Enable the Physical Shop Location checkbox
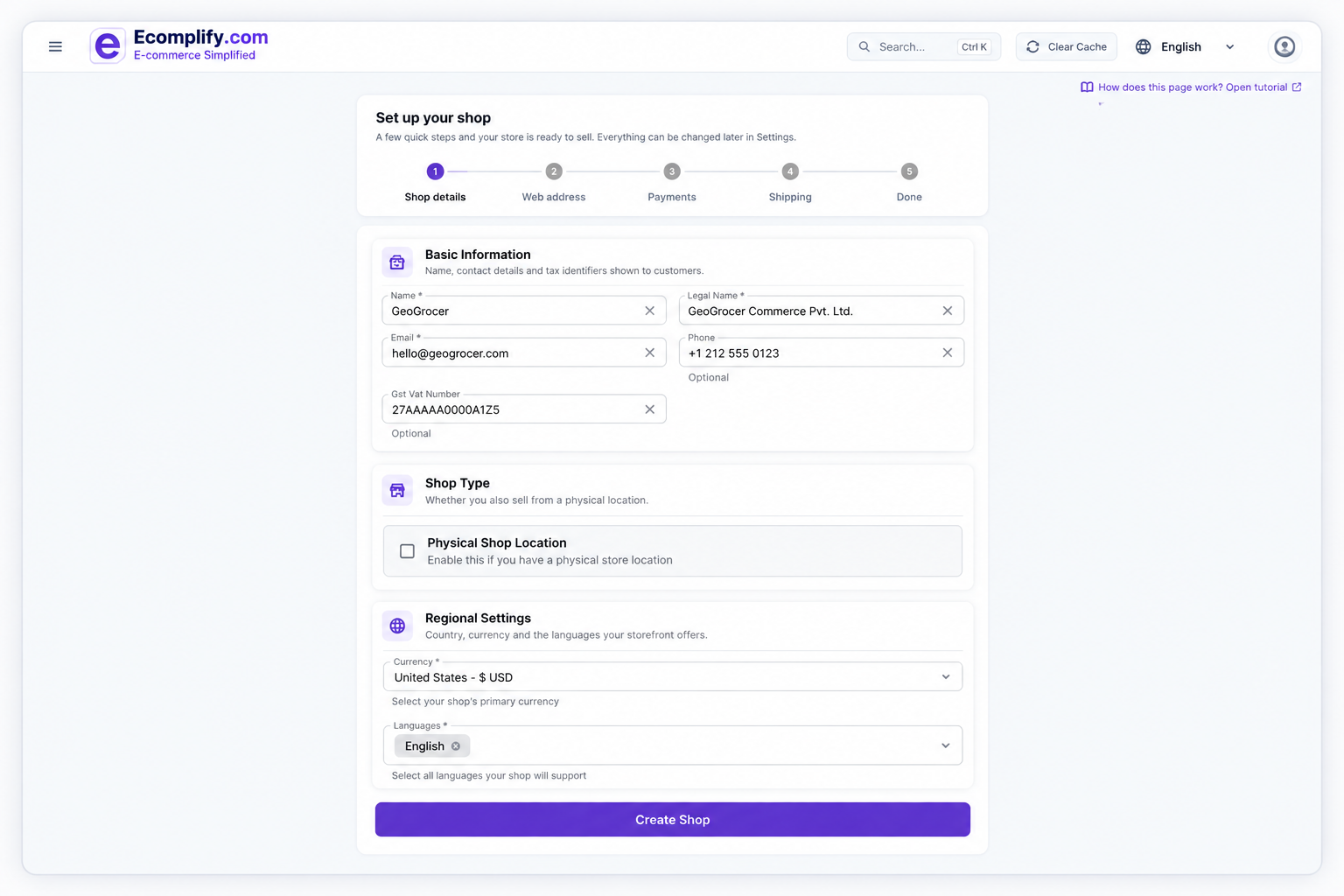The height and width of the screenshot is (896, 1344). coord(407,551)
